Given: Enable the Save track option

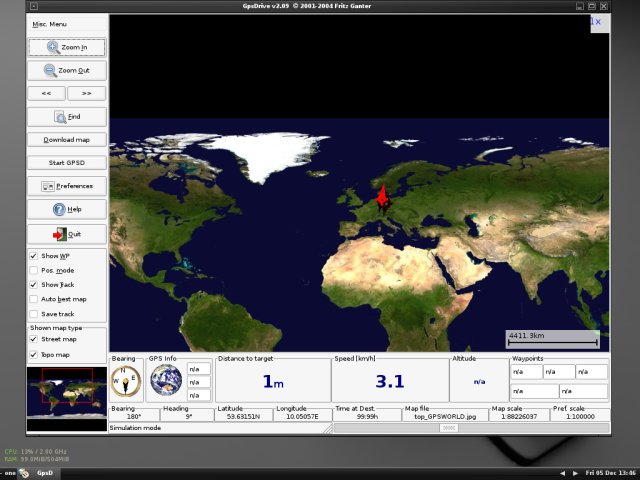Looking at the screenshot, I should (34, 314).
